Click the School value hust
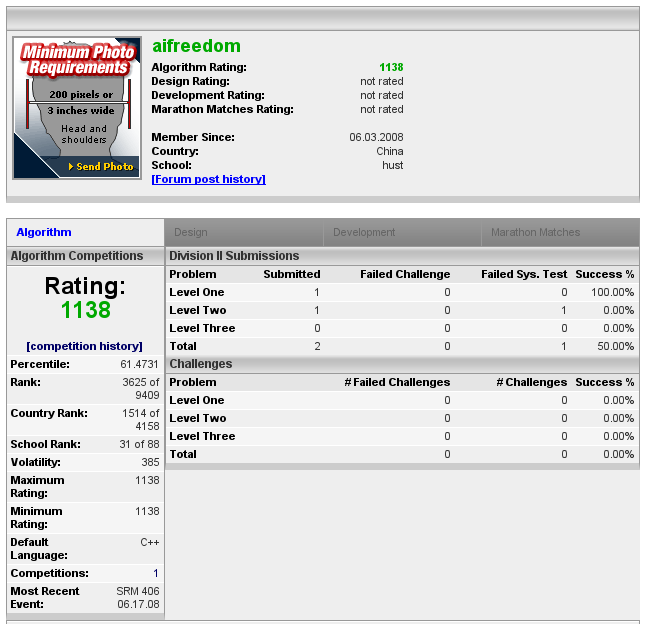 tap(393, 165)
